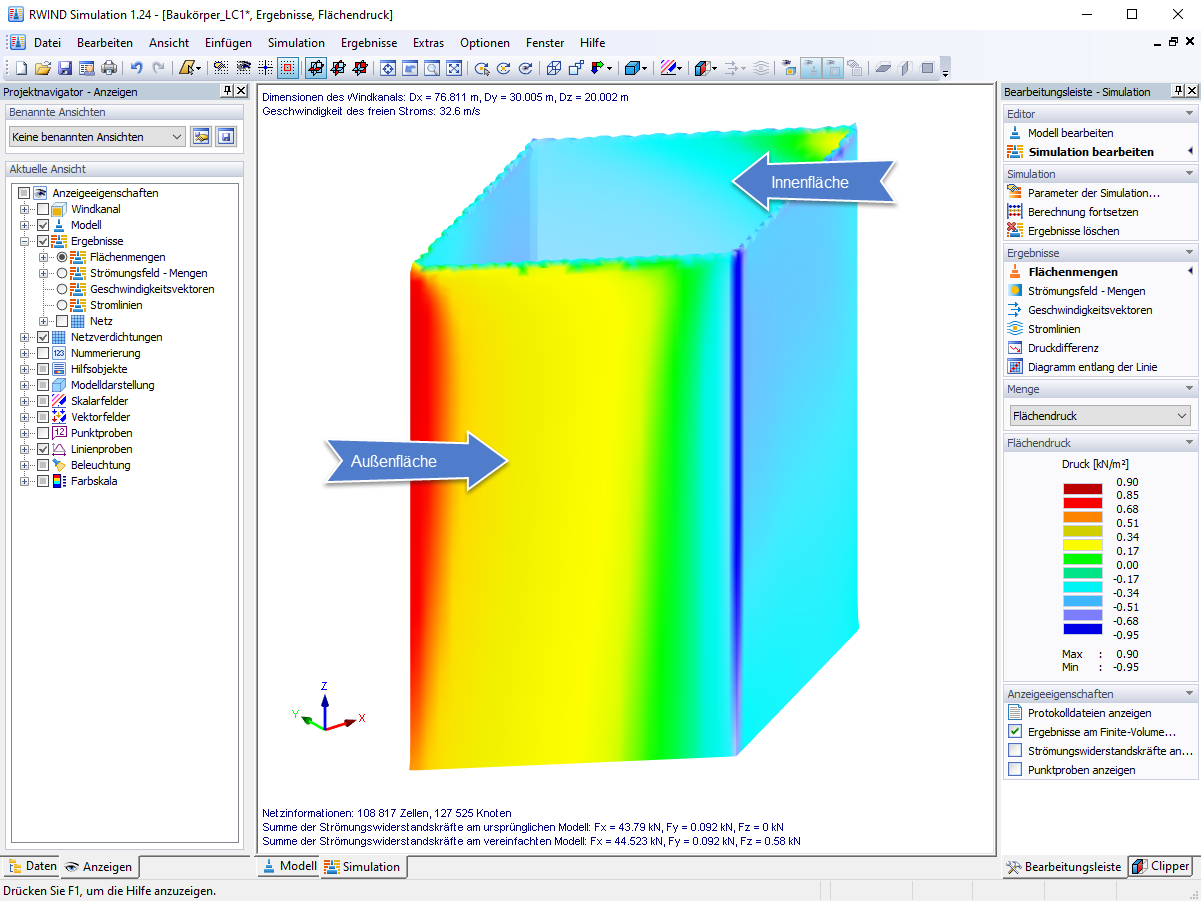
Task: Switch to the Modell tab
Action: tap(289, 867)
